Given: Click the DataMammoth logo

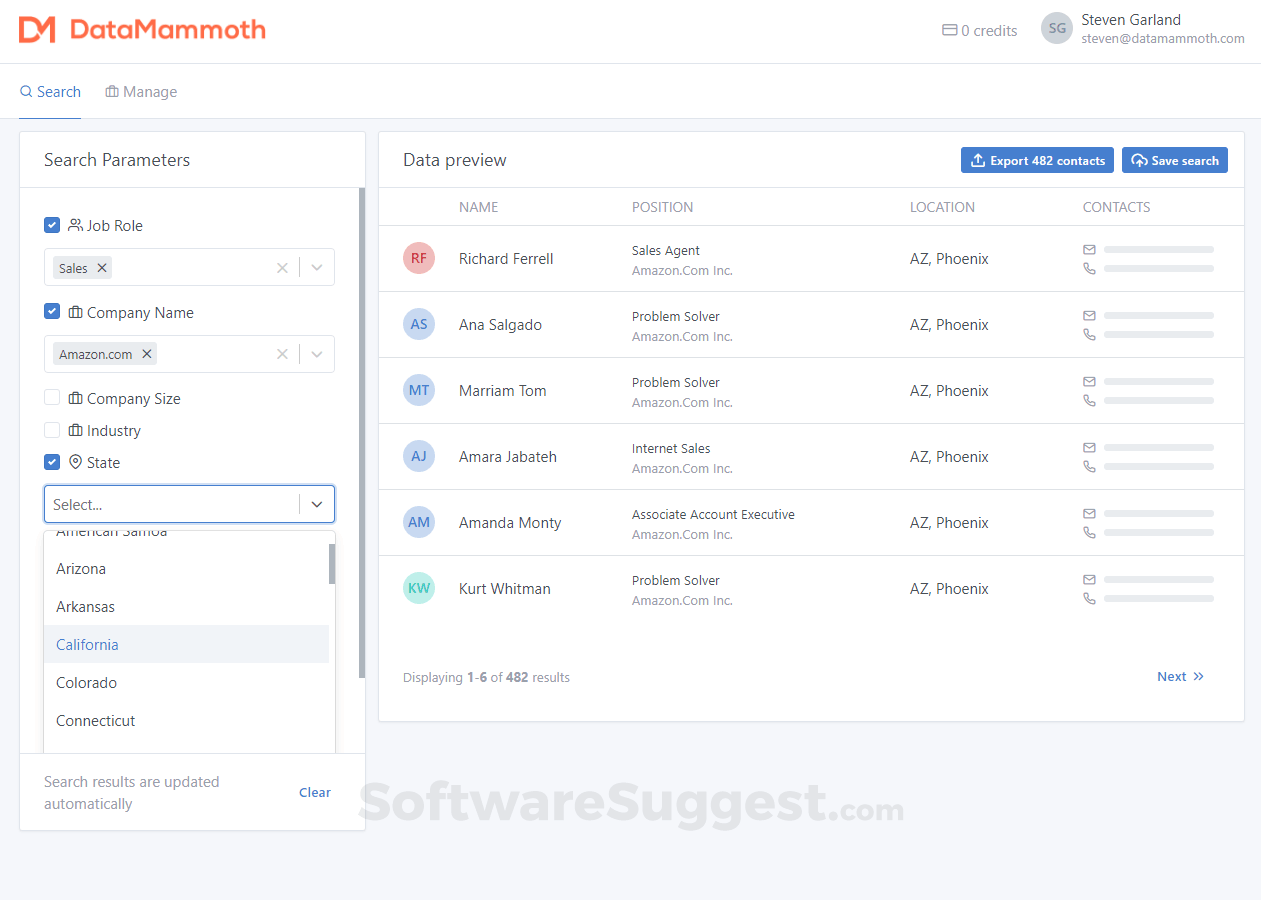Looking at the screenshot, I should tap(142, 30).
